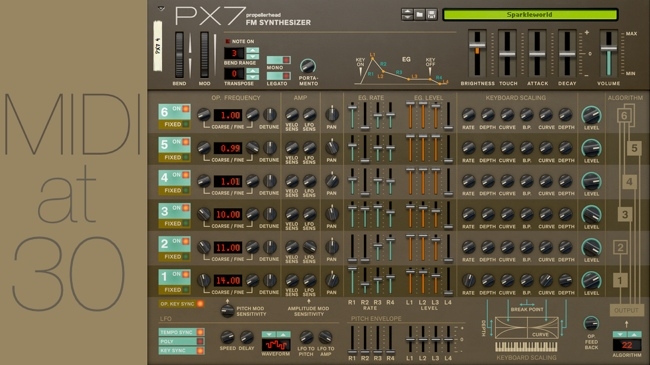Save patch with the floppy disk icon
Viewport: 650px width, 365px height.
(431, 15)
